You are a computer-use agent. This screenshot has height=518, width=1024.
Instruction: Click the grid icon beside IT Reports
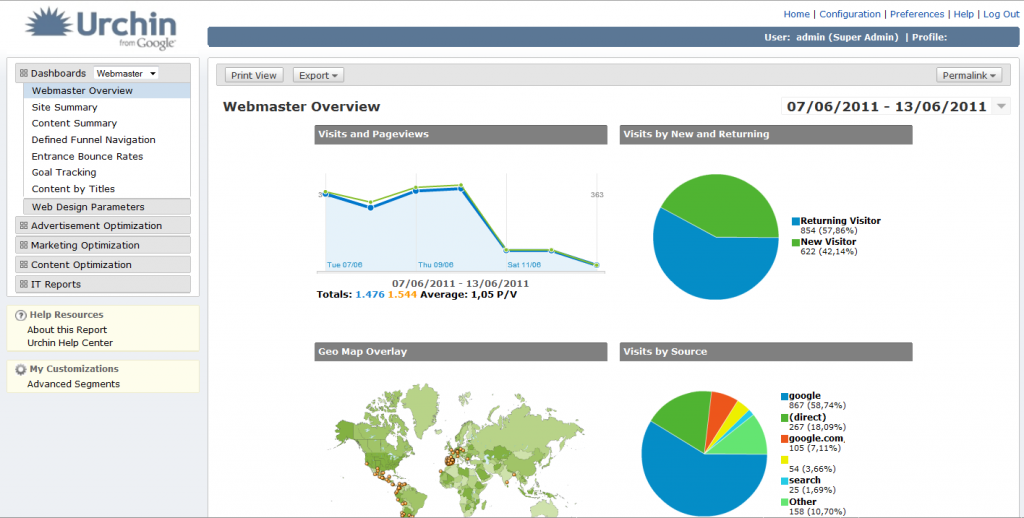point(24,284)
